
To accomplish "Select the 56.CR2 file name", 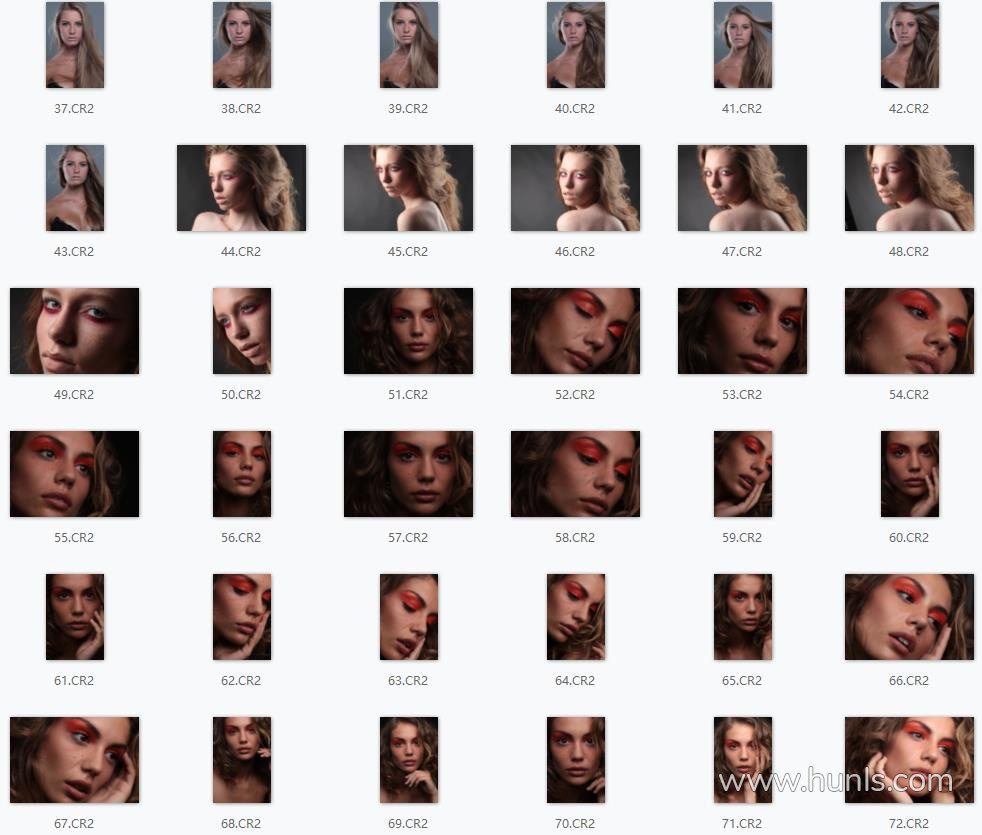I will [x=241, y=537].
